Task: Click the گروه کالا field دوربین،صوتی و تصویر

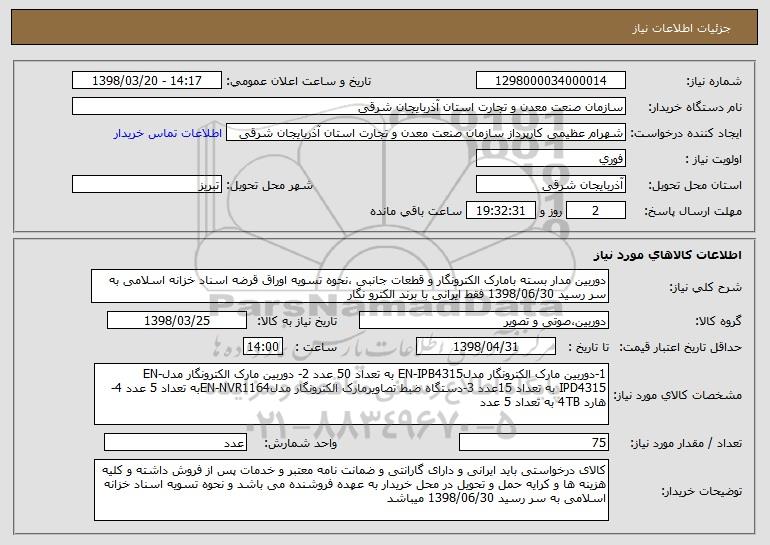Action: [x=484, y=320]
